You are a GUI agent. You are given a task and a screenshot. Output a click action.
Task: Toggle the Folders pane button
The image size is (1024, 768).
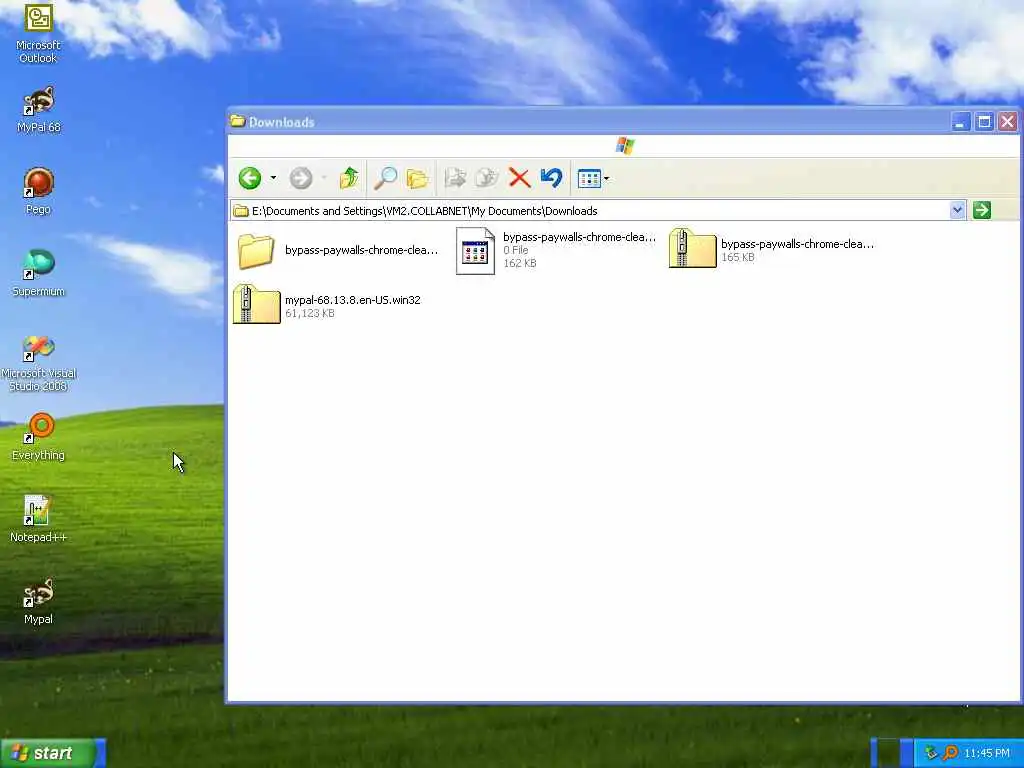(417, 178)
